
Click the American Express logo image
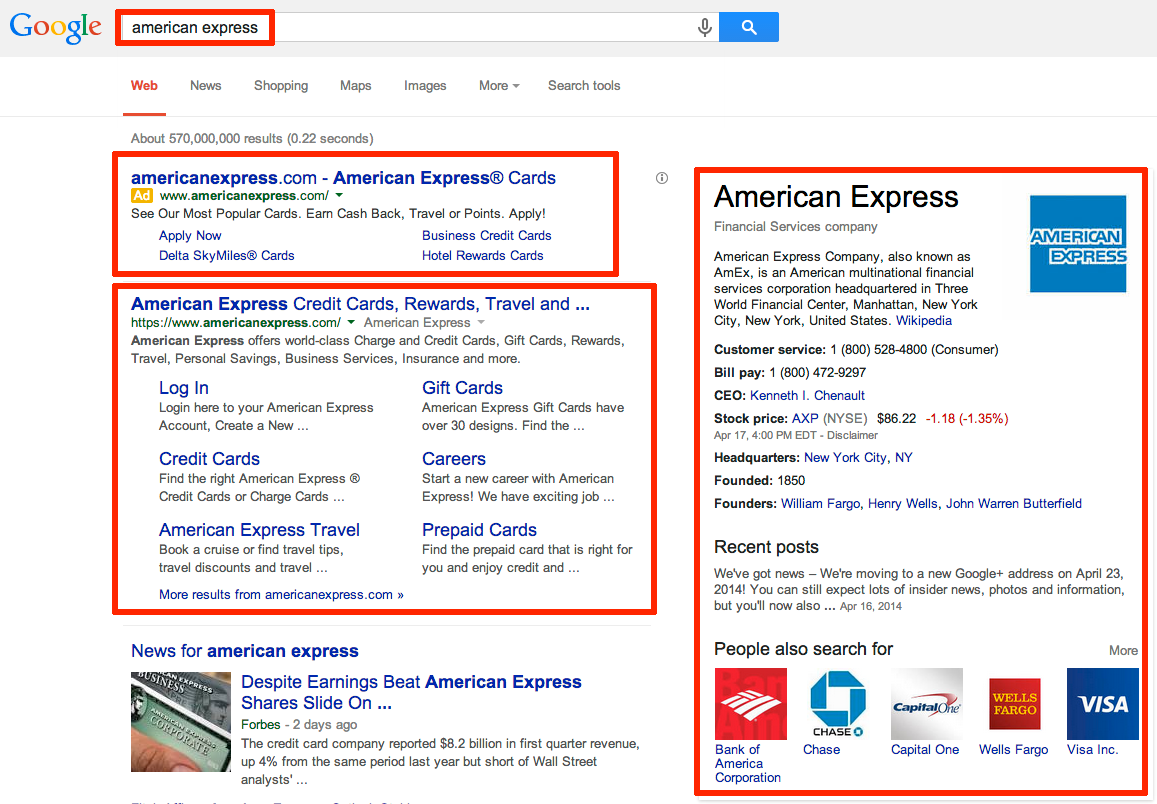click(1077, 243)
